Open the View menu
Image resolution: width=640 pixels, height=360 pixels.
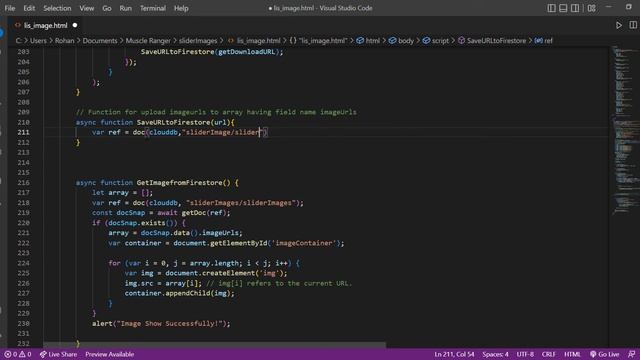(87, 8)
